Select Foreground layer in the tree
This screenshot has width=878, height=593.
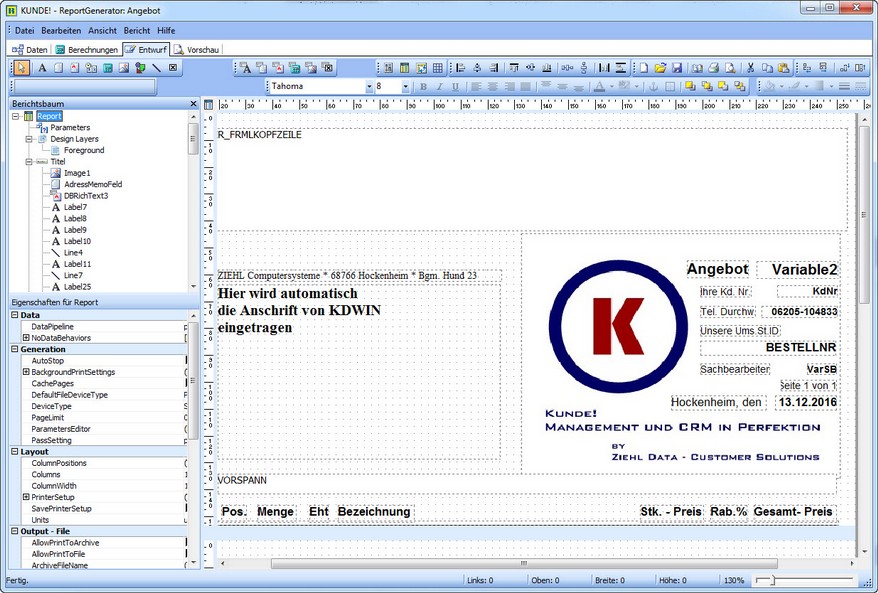coord(84,150)
